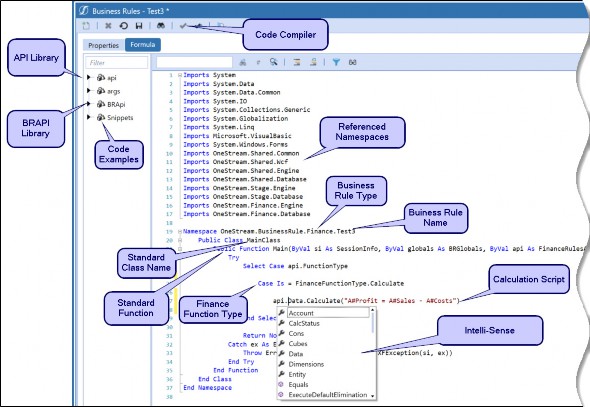The height and width of the screenshot is (407, 590).
Task: Click the Delete X toolbar icon
Action: (108, 26)
